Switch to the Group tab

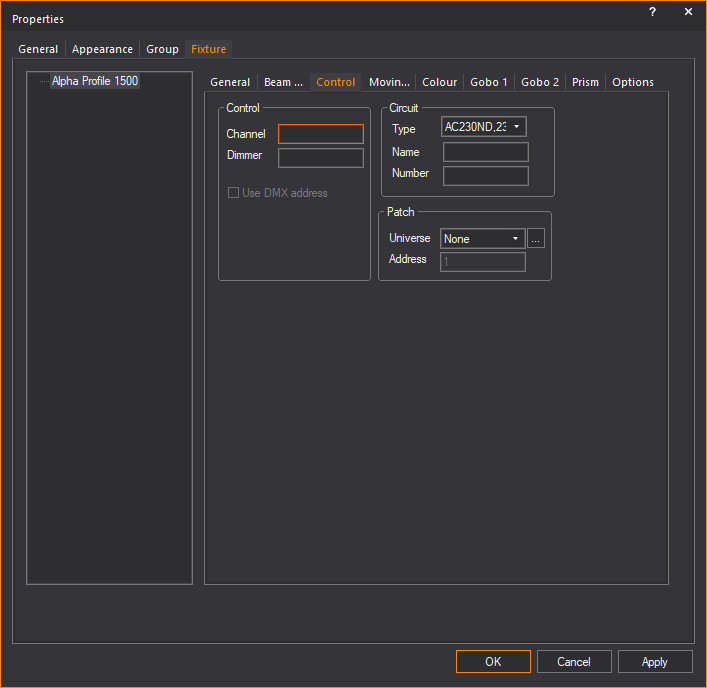click(x=162, y=49)
